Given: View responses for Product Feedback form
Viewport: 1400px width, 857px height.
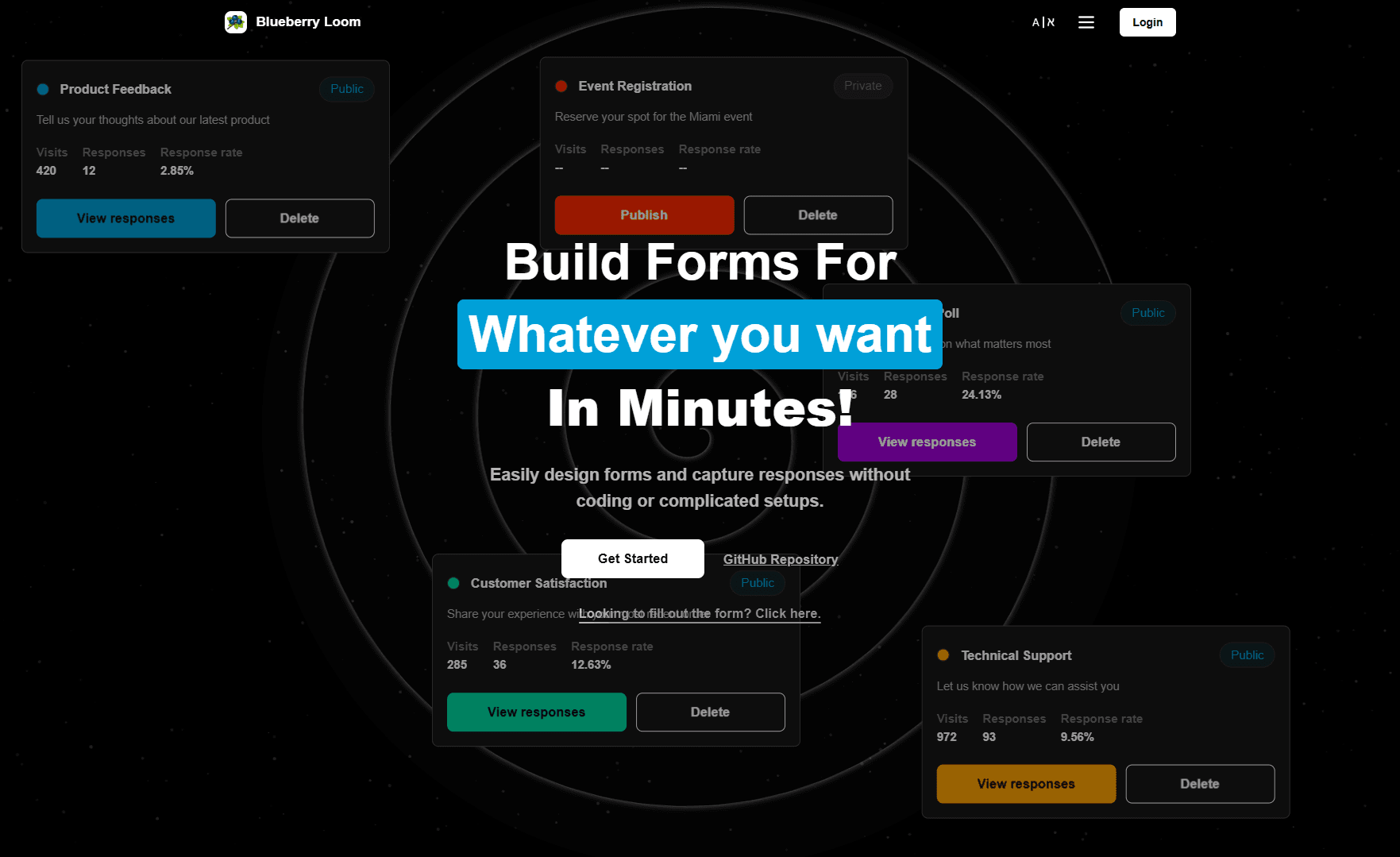Looking at the screenshot, I should click(x=125, y=218).
